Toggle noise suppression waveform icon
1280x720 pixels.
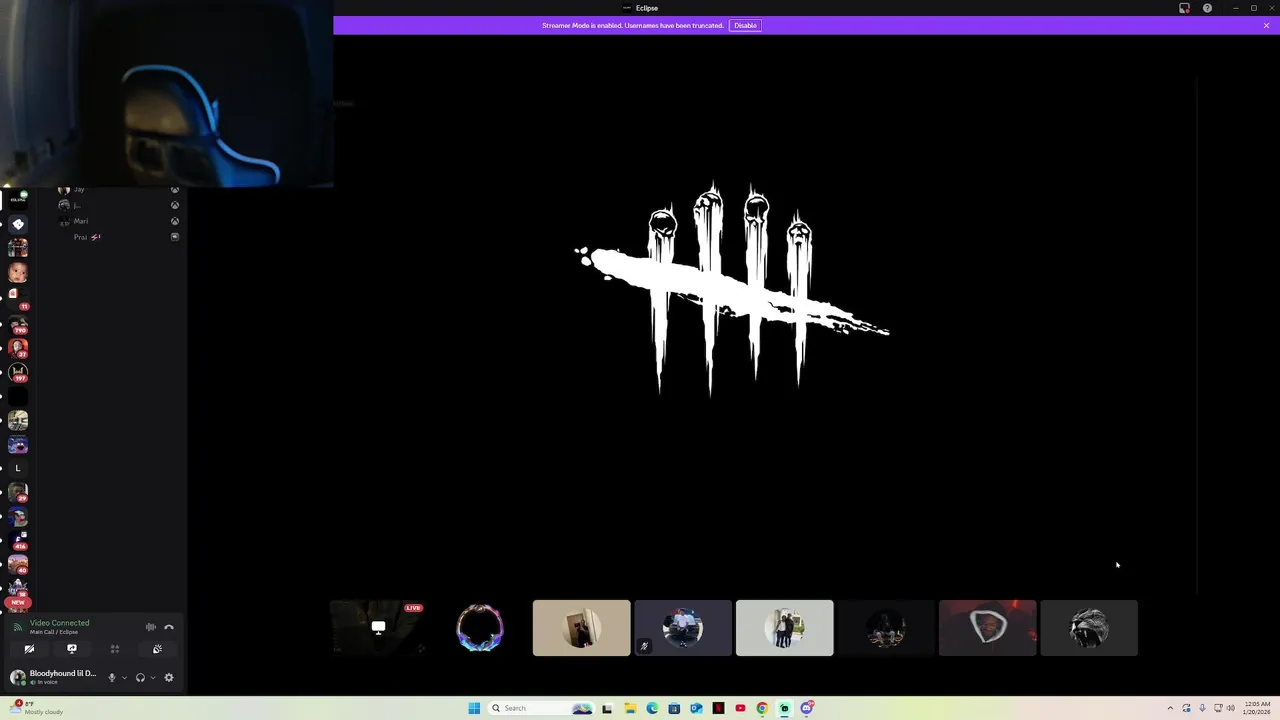[x=150, y=627]
